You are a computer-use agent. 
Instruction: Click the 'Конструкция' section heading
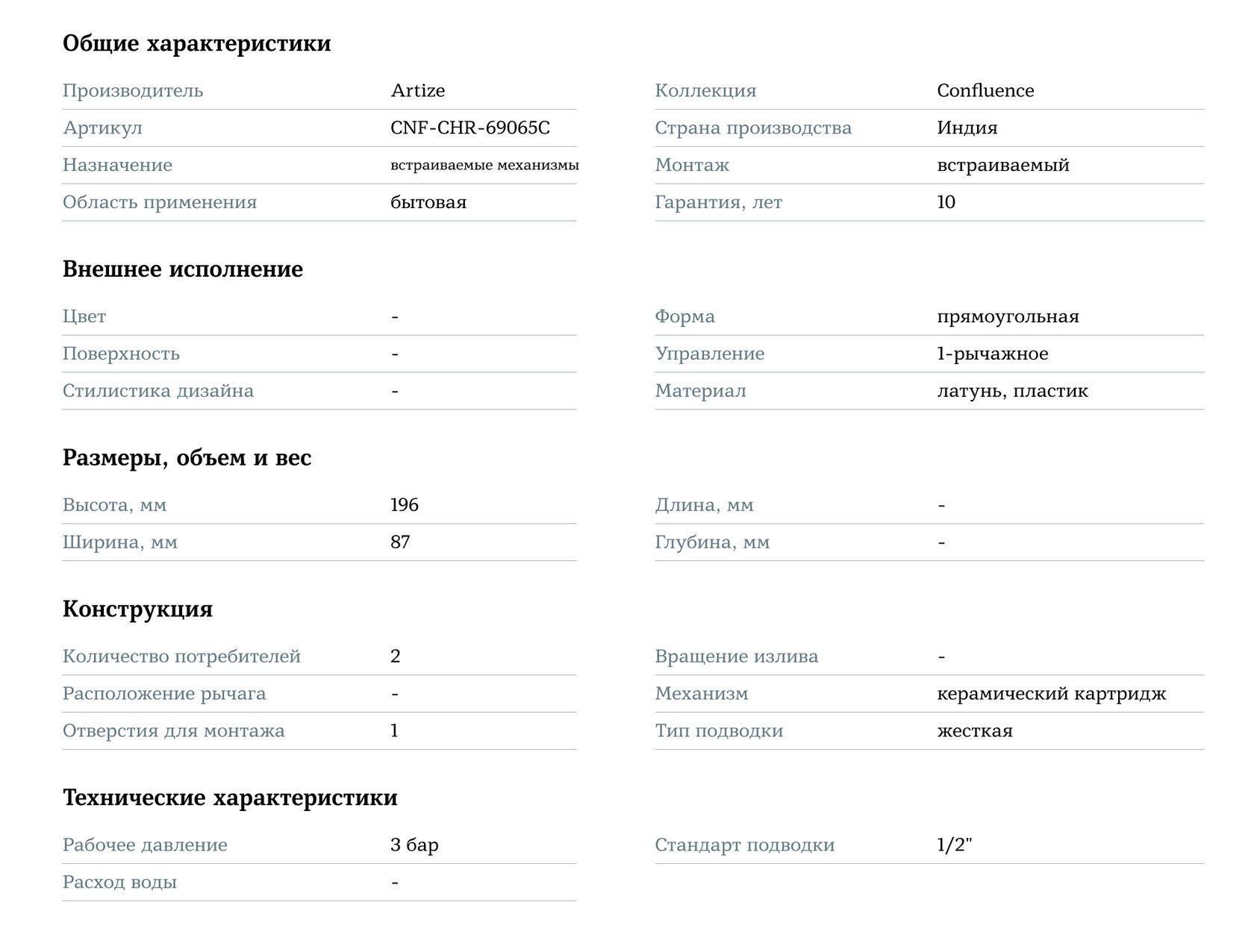click(138, 609)
